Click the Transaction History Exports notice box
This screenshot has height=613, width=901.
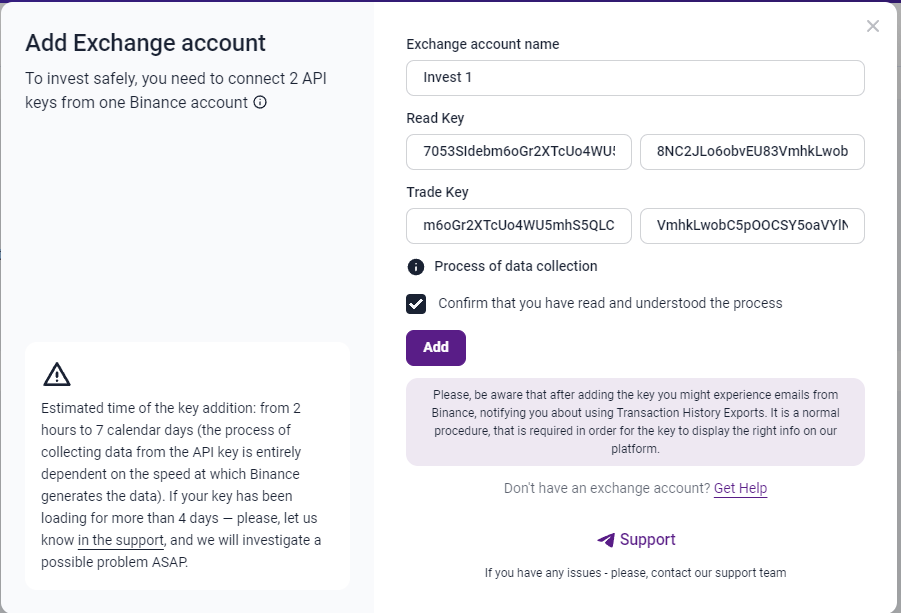click(x=635, y=422)
